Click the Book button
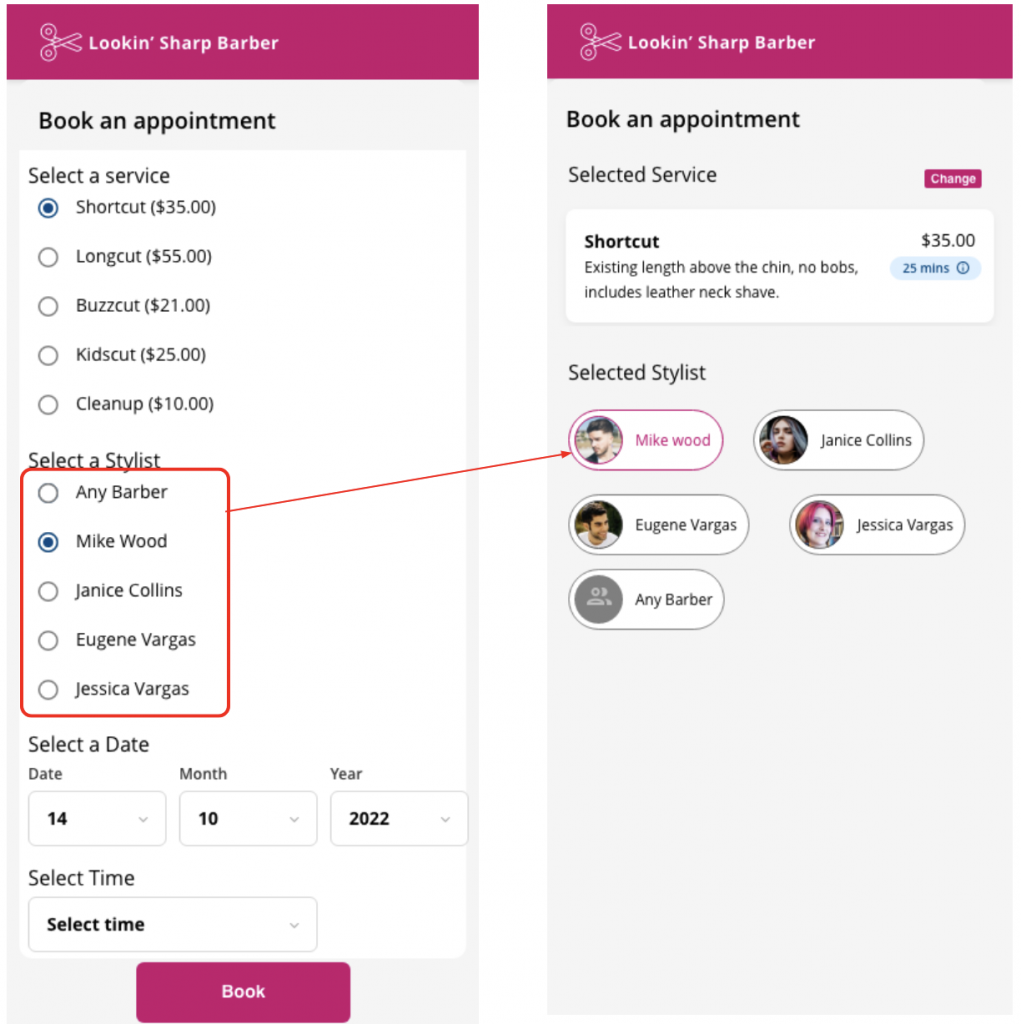Screen dimensions: 1021x1024 [242, 991]
